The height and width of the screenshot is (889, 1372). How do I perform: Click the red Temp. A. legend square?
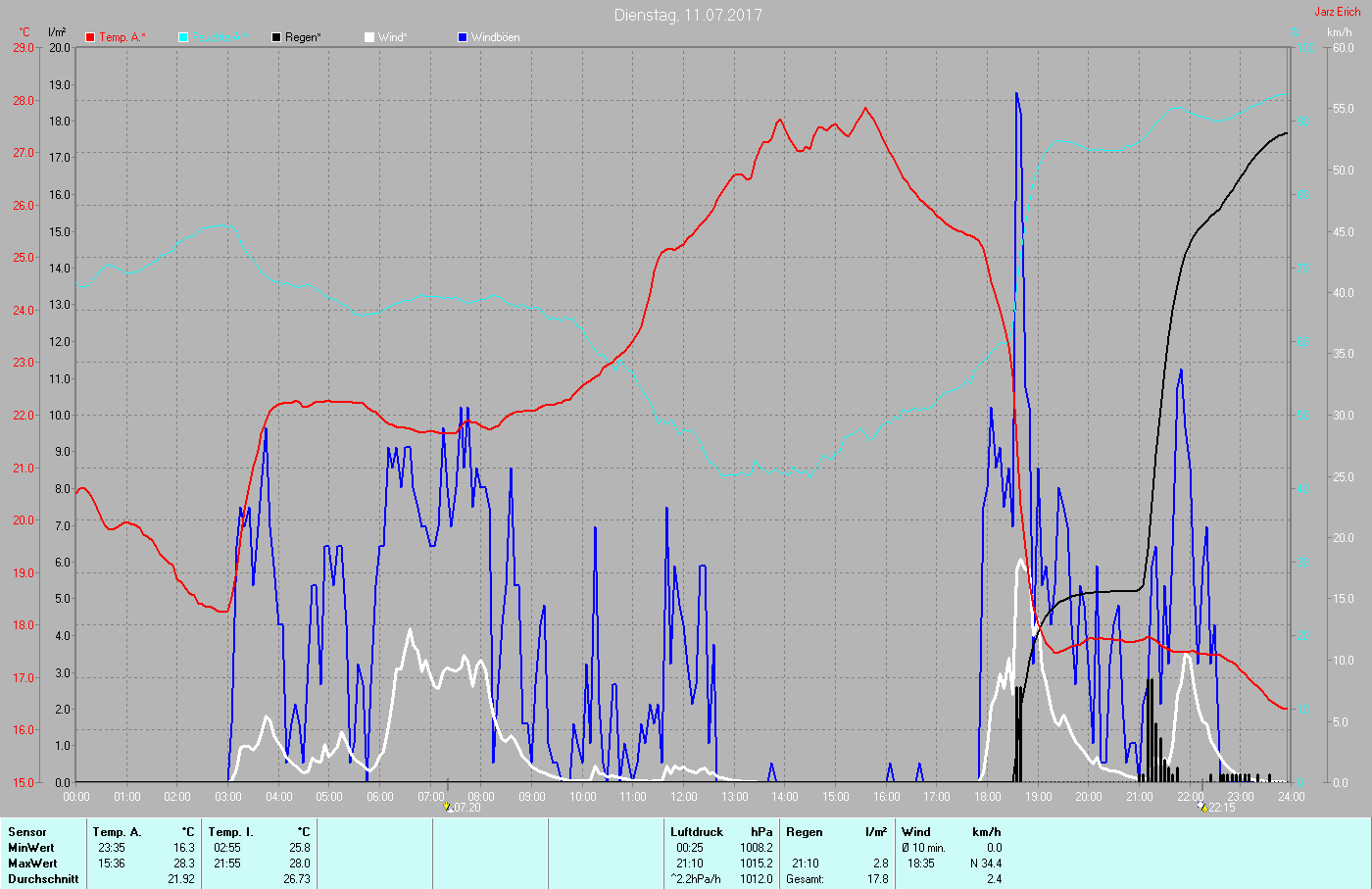[90, 37]
